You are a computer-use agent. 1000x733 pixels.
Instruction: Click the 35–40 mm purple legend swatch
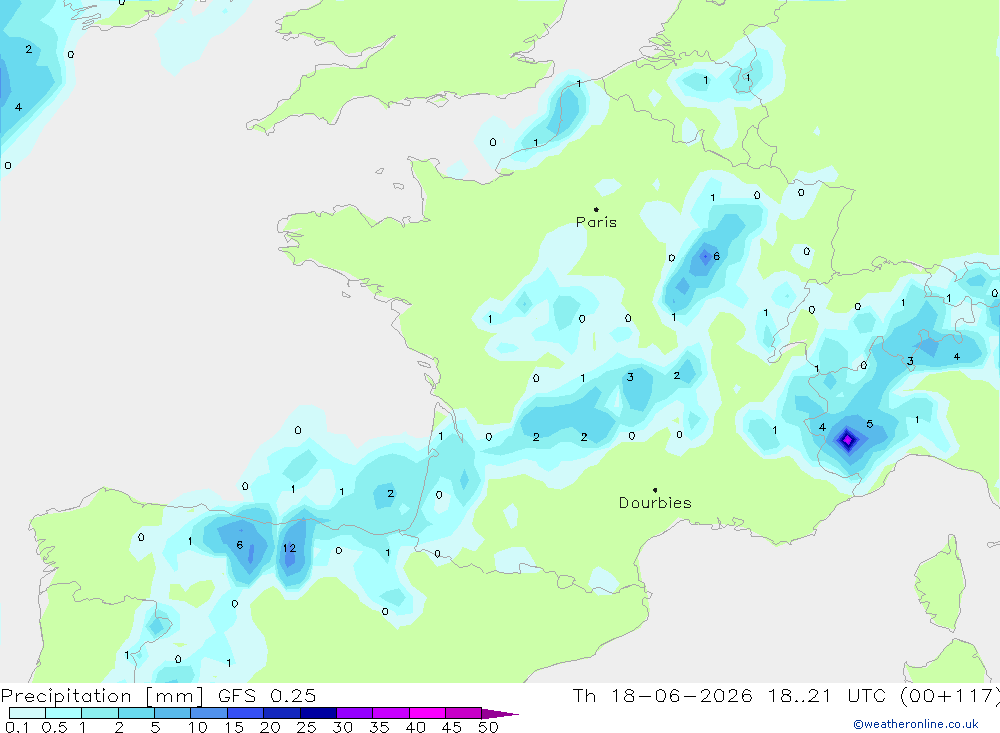tap(390, 713)
